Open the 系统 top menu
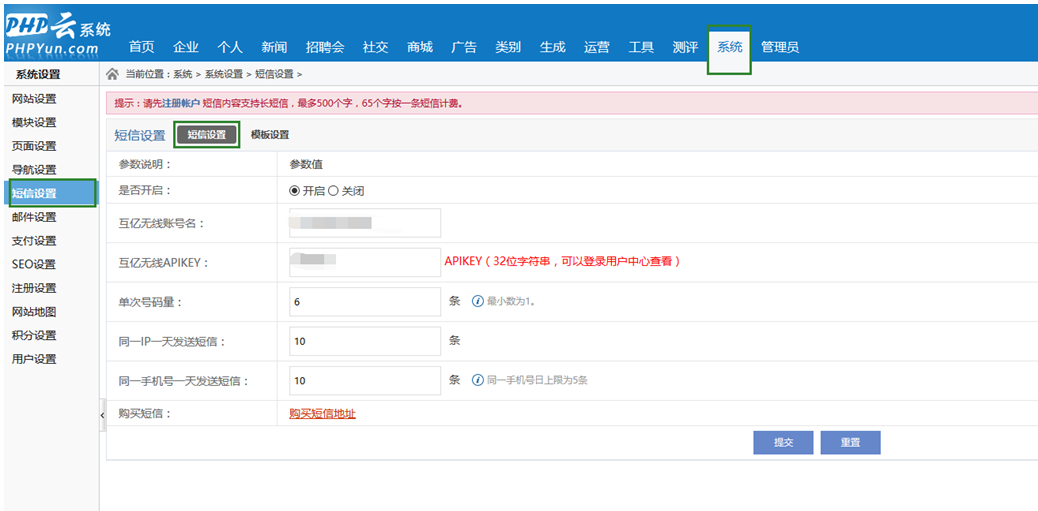The height and width of the screenshot is (511, 1038). [x=729, y=47]
